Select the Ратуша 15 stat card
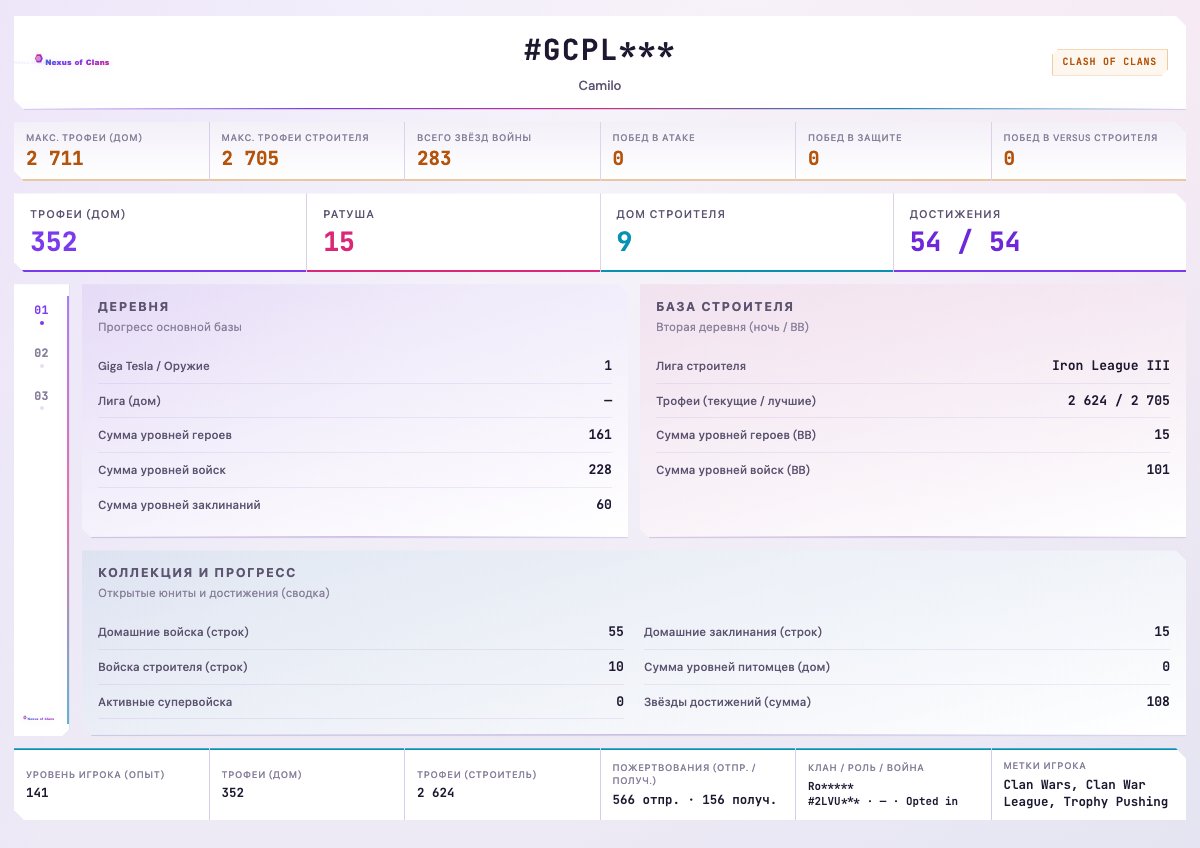The width and height of the screenshot is (1200, 848). click(x=453, y=232)
